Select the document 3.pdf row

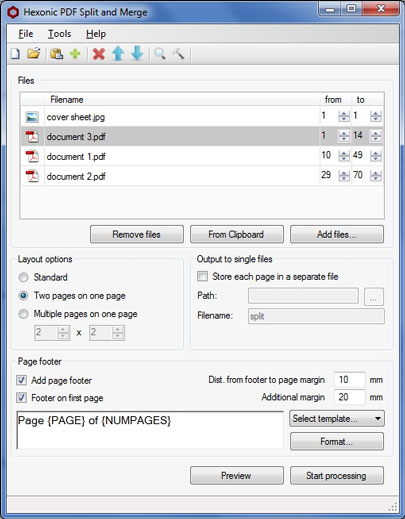202,136
